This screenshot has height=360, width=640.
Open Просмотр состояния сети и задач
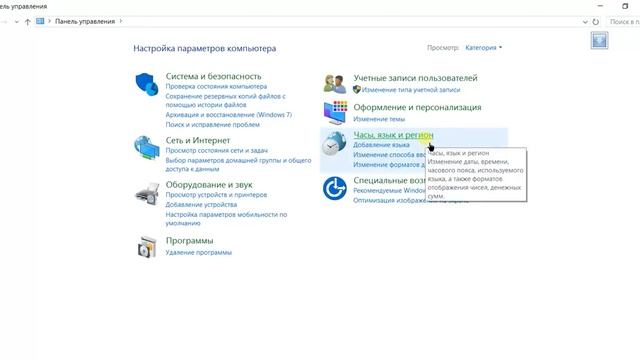tap(217, 151)
